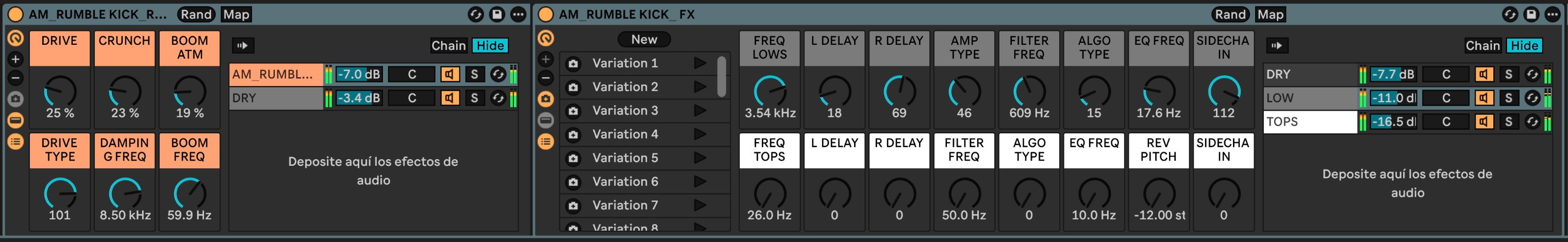This screenshot has height=242, width=1568.
Task: Solo the DRY chain at -3.4 dB
Action: point(474,98)
